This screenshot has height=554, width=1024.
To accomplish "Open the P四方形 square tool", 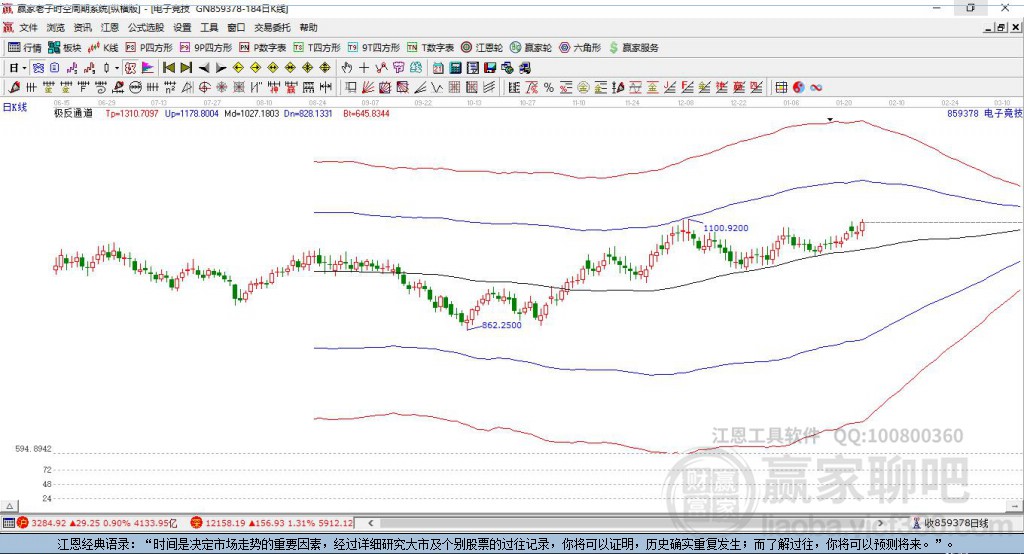I will tap(149, 48).
